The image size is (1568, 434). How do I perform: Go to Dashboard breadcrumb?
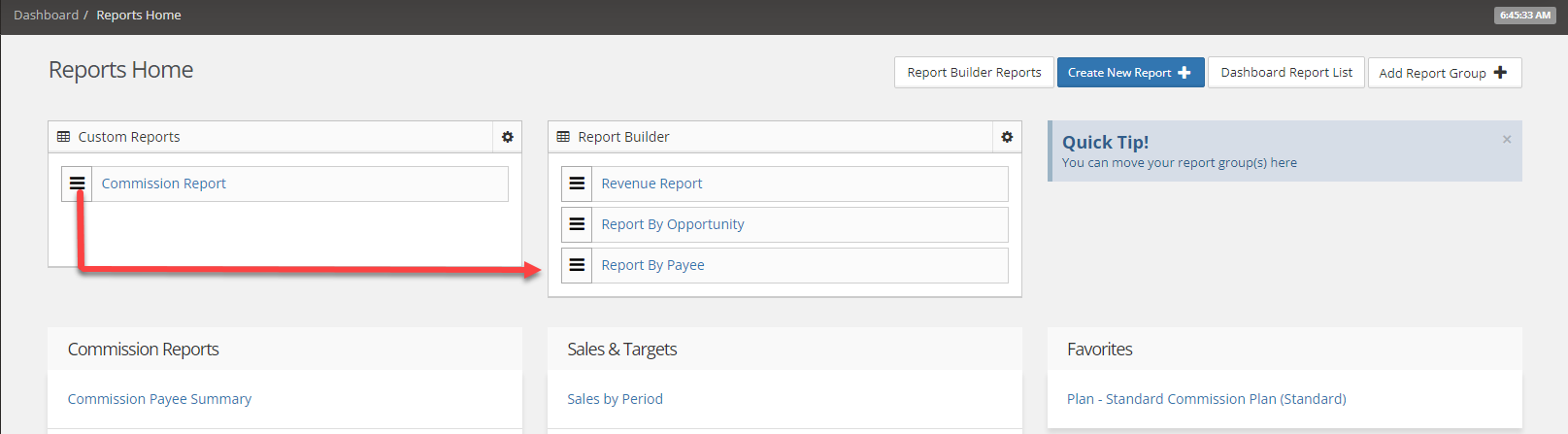coord(46,16)
